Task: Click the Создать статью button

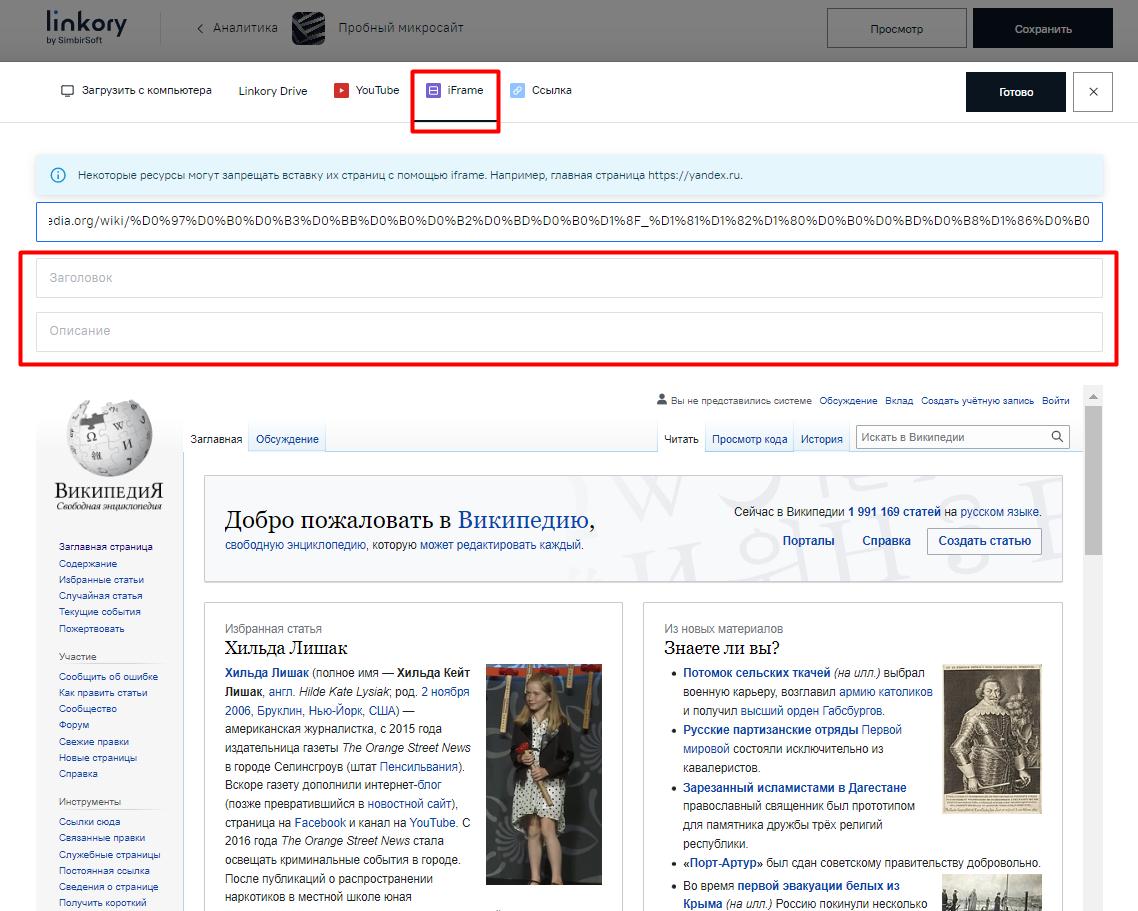Action: point(984,541)
